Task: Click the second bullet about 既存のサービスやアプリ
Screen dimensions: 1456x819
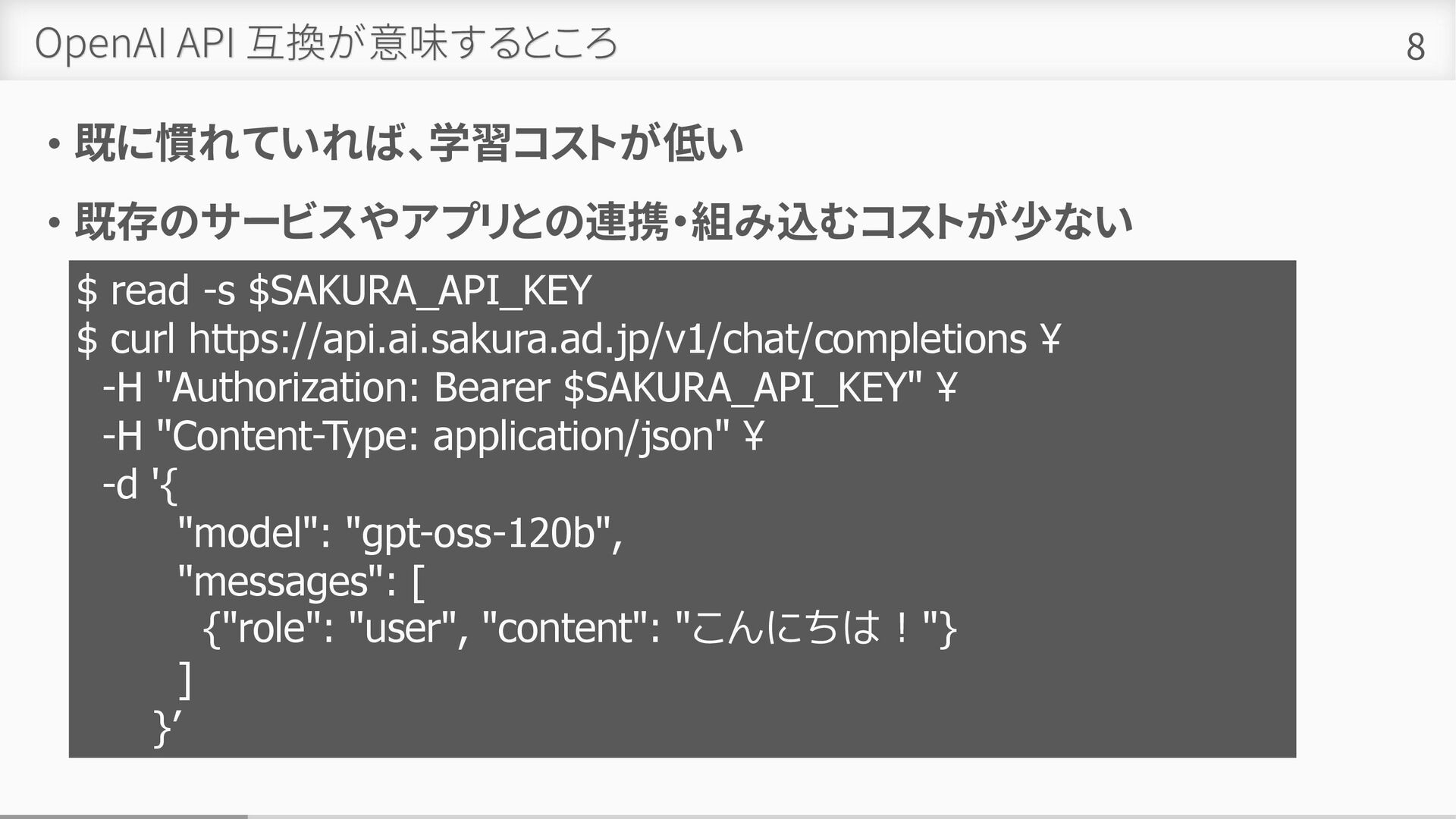Action: 603,222
